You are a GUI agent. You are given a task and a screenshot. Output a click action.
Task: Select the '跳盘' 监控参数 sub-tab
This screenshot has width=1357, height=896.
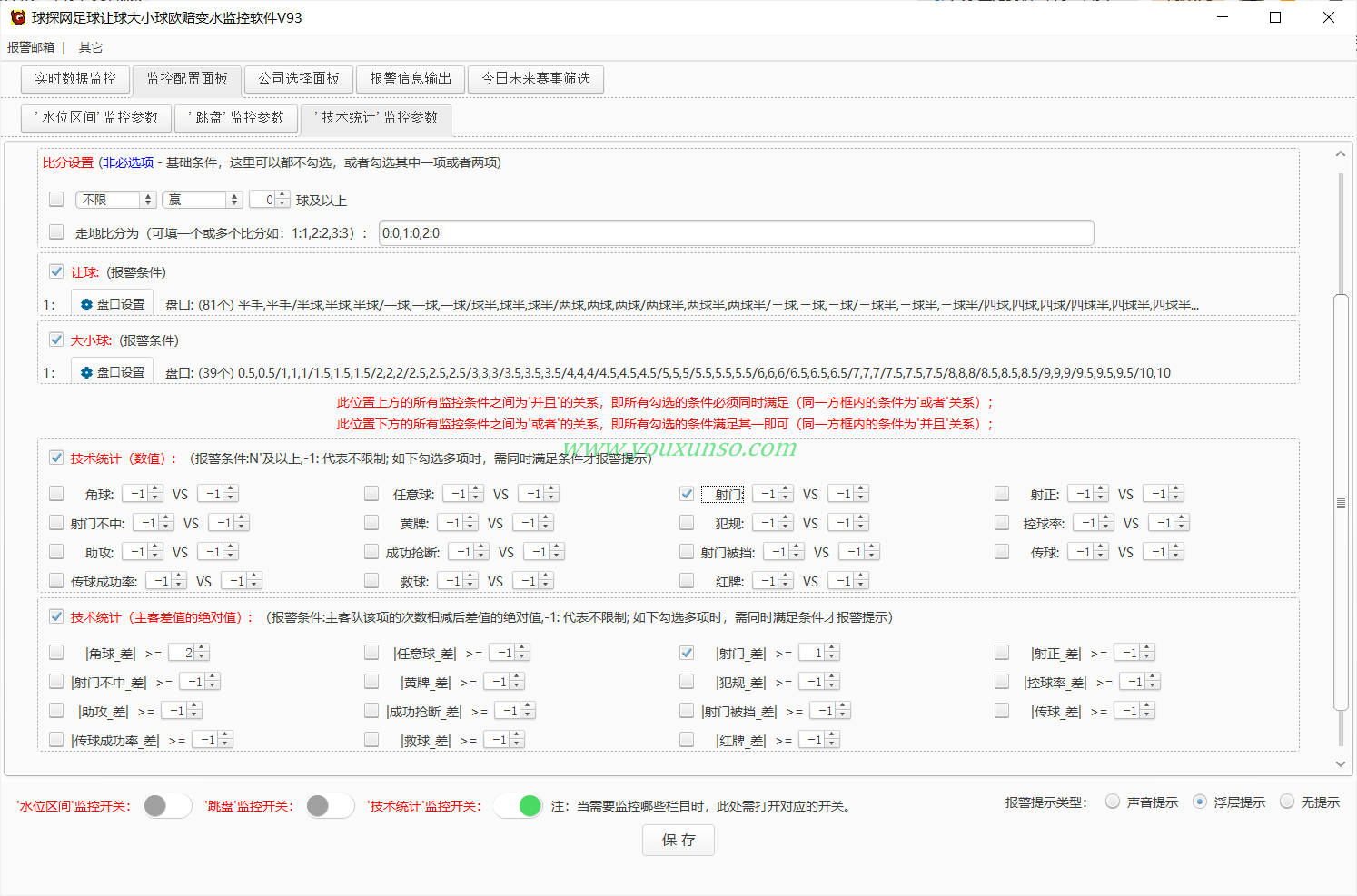pyautogui.click(x=236, y=118)
